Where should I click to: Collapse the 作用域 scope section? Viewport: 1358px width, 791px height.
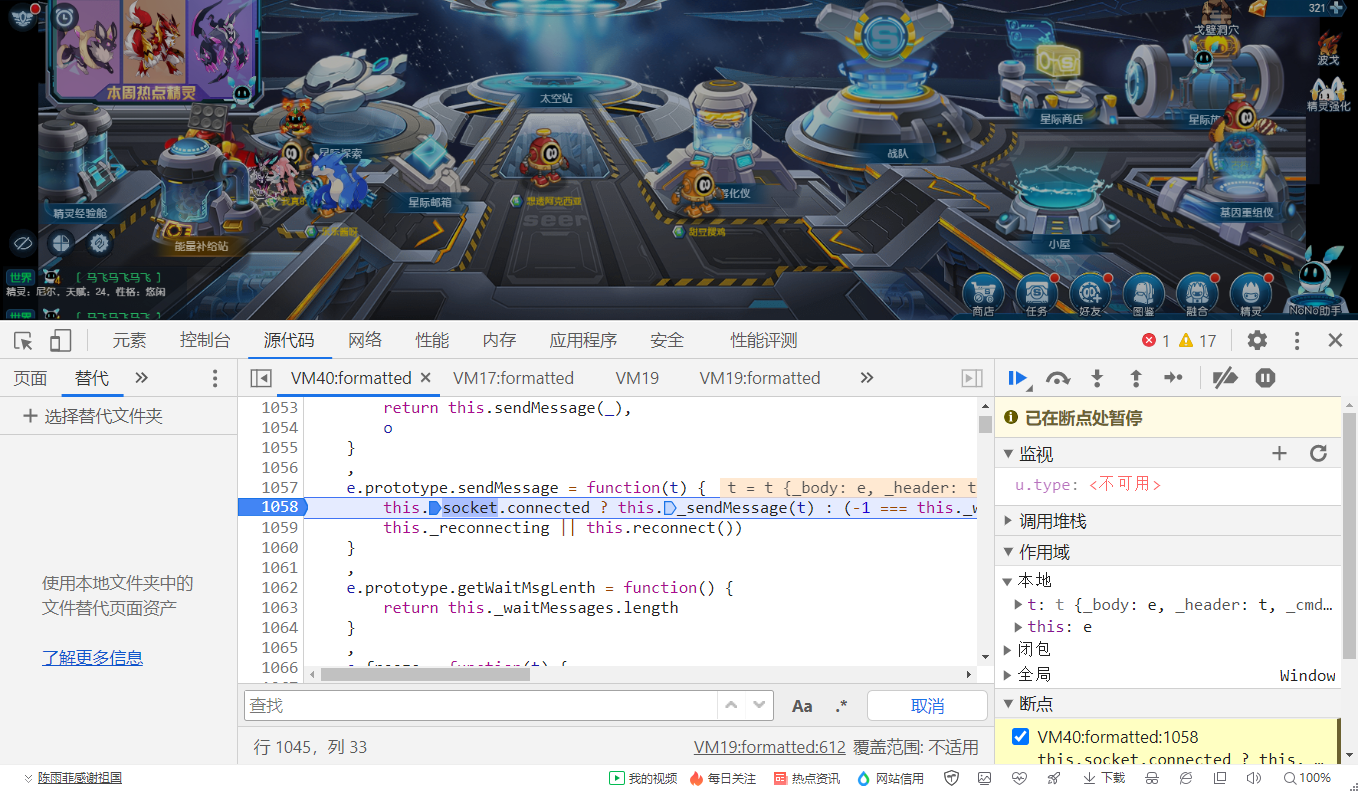point(1008,550)
